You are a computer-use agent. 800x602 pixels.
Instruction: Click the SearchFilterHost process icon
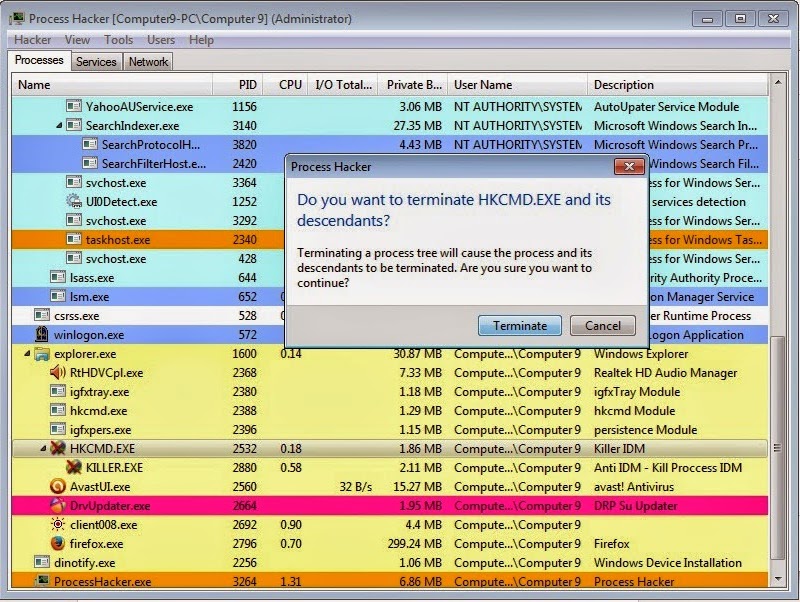pyautogui.click(x=90, y=163)
